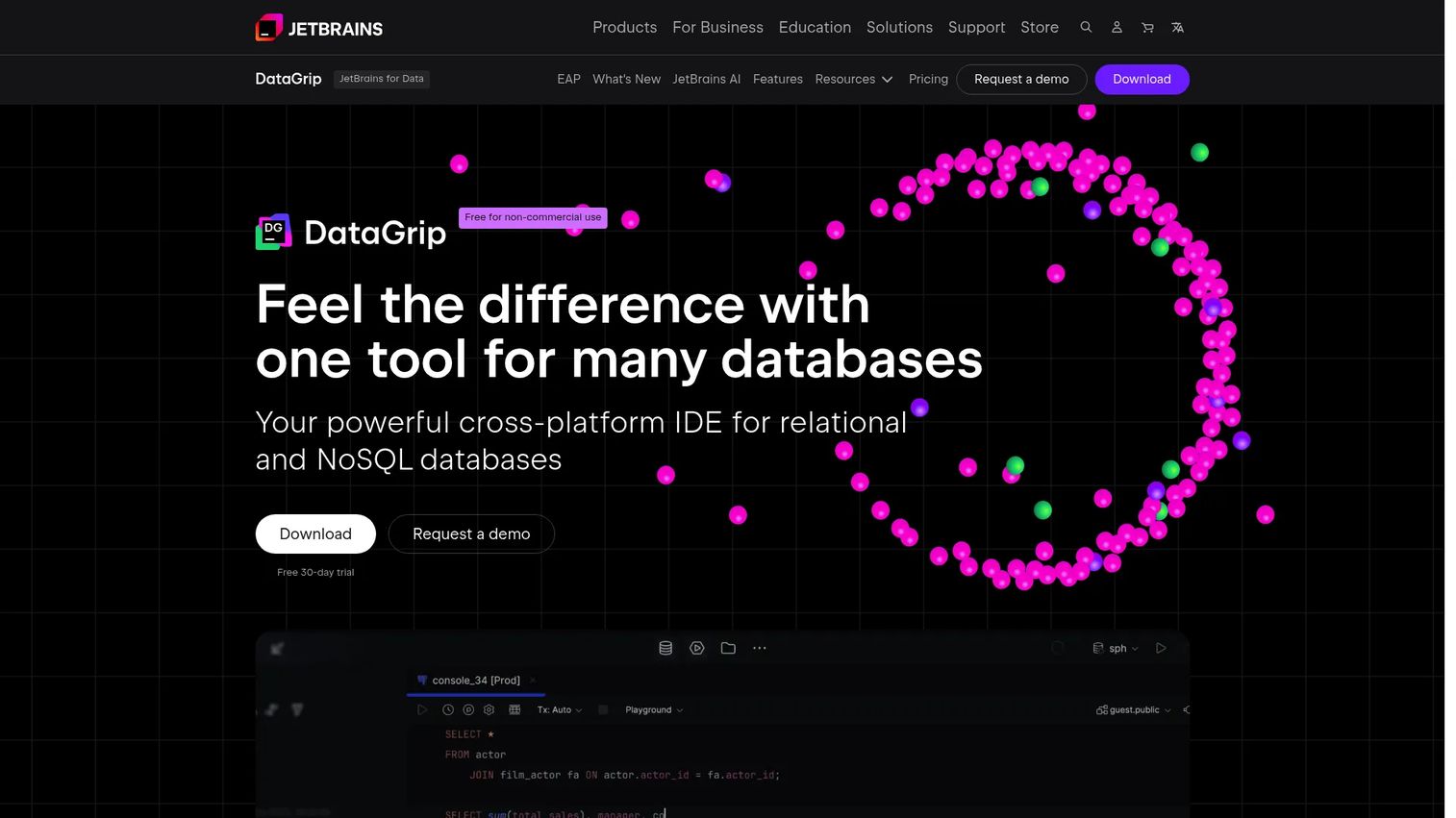Click the three-dots more icon in IDE toolbar

[760, 648]
